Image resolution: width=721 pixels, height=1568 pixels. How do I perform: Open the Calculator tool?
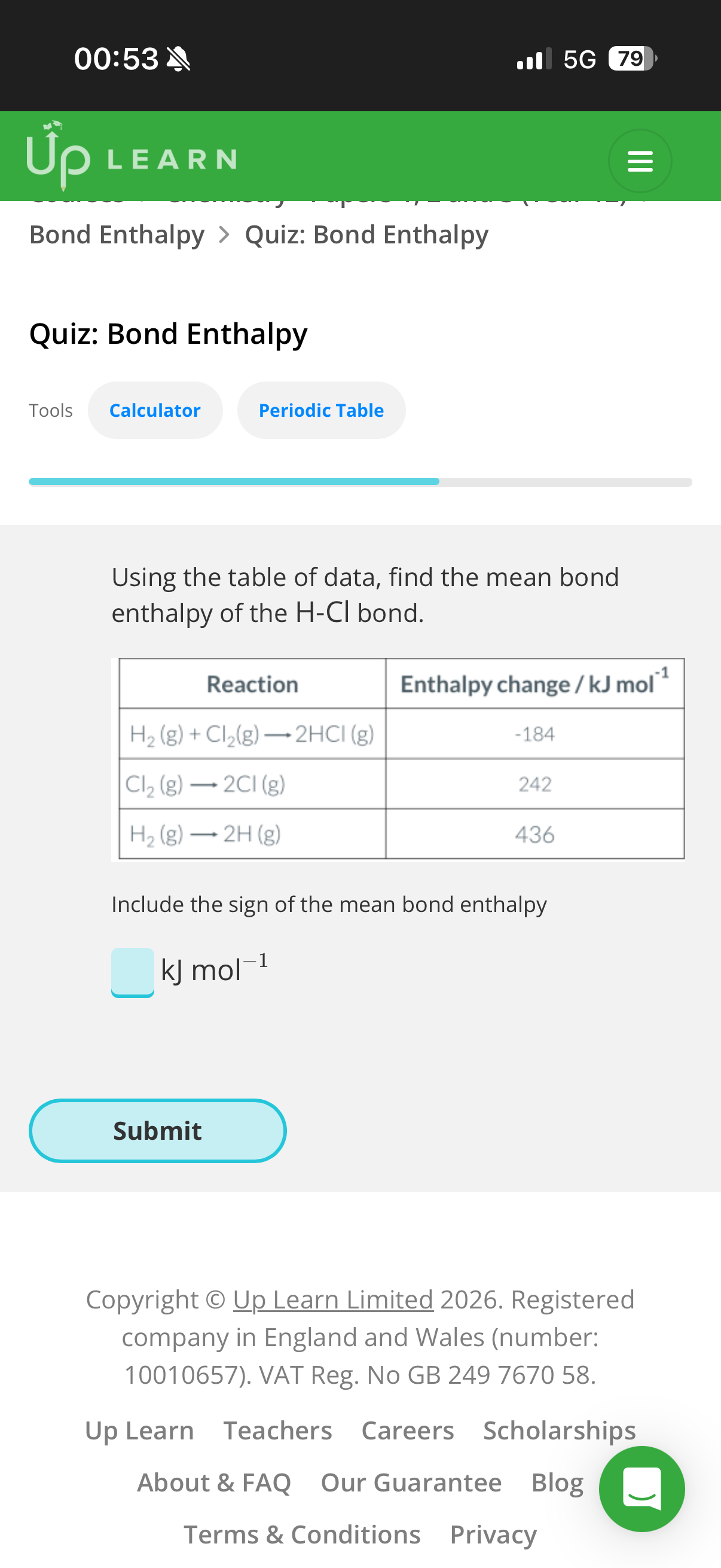pos(155,410)
